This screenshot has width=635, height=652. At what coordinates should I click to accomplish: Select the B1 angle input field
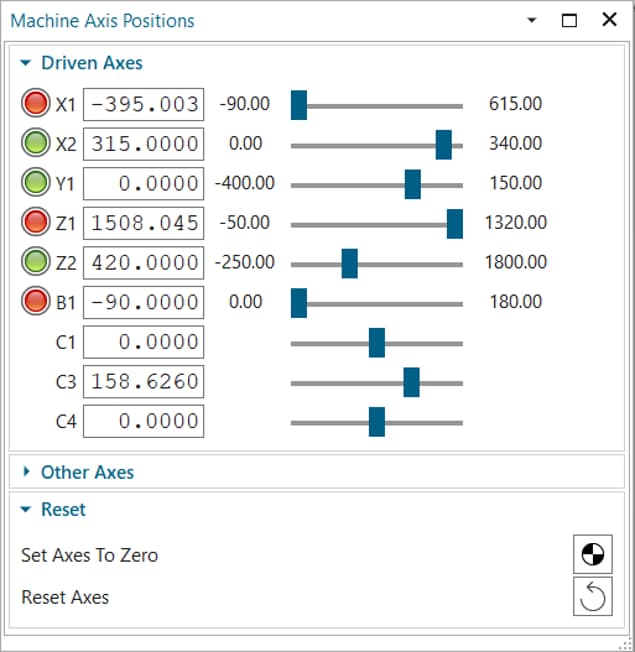[143, 302]
